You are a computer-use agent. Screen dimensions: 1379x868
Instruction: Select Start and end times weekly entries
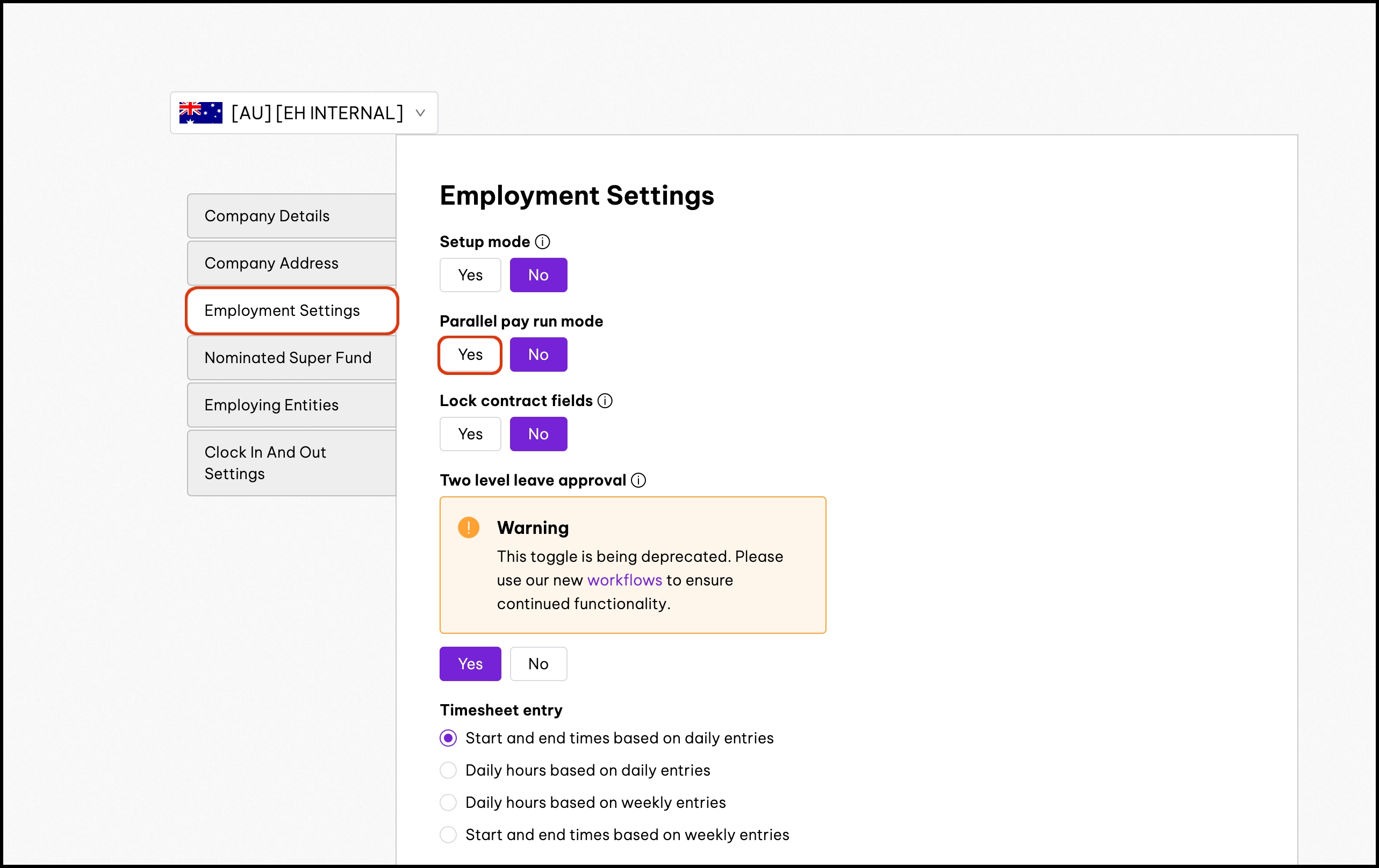448,835
